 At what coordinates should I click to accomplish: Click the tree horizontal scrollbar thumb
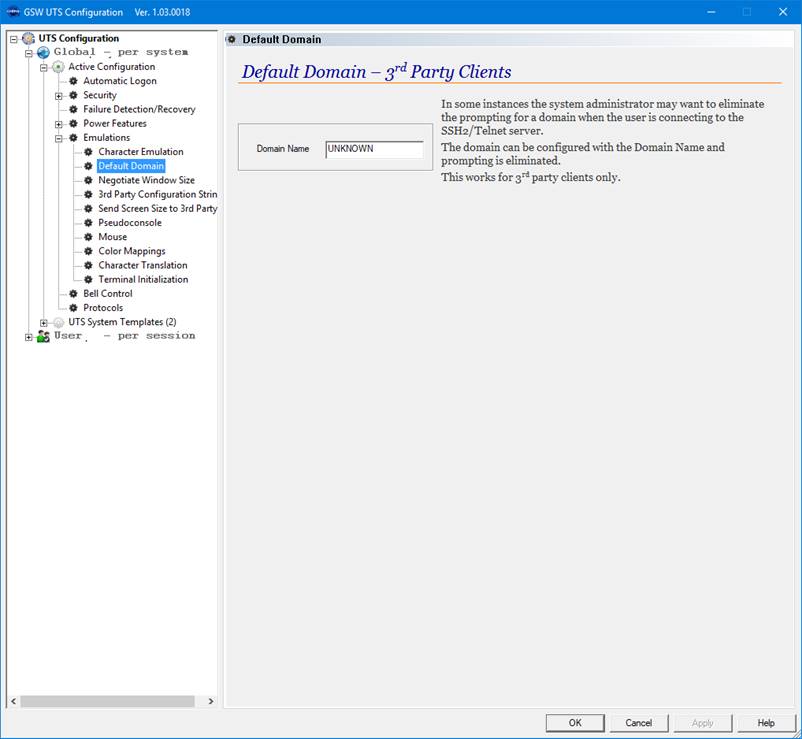[x=107, y=701]
